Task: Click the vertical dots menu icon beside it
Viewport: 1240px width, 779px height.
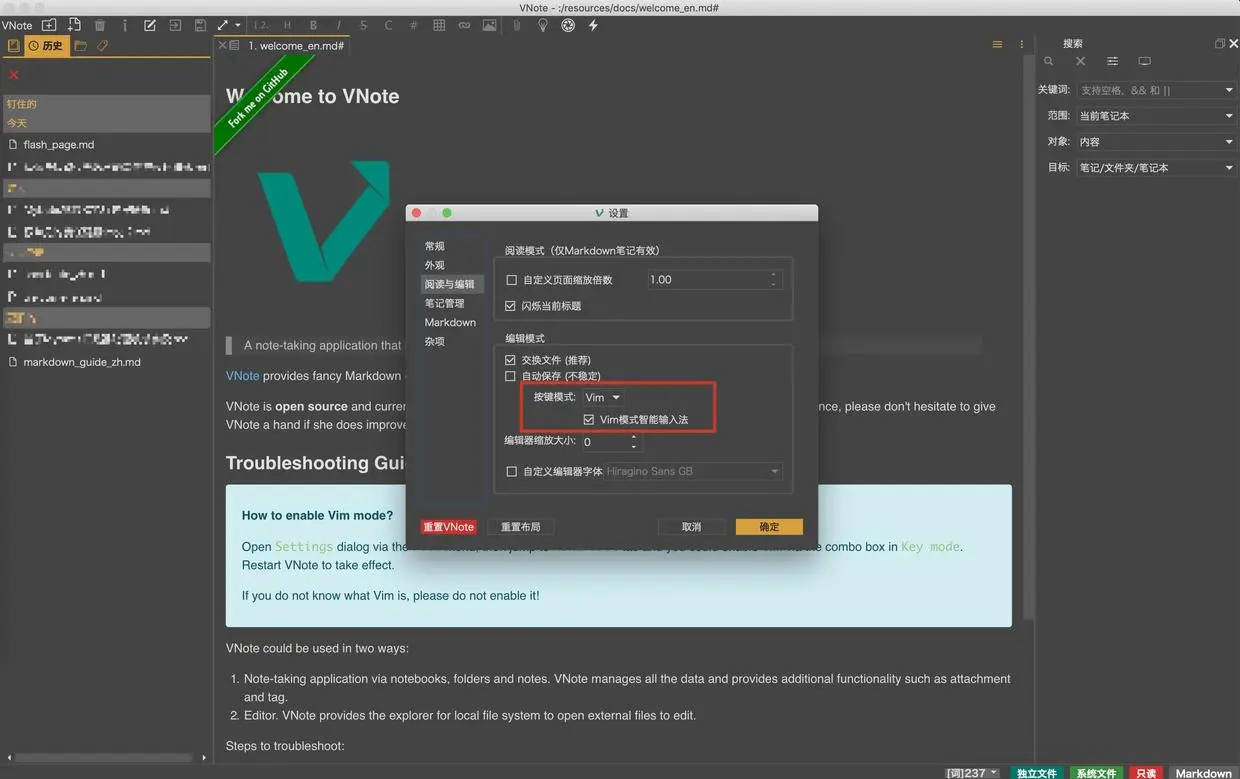Action: click(x=1021, y=45)
